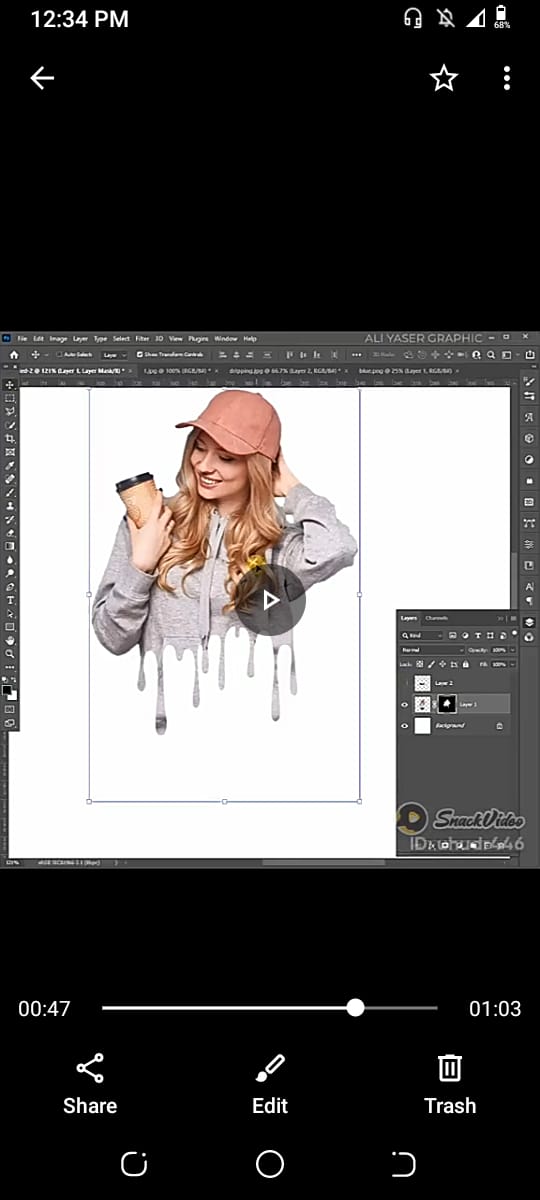This screenshot has width=540, height=1200.
Task: Select the Hand tool
Action: coord(11,640)
